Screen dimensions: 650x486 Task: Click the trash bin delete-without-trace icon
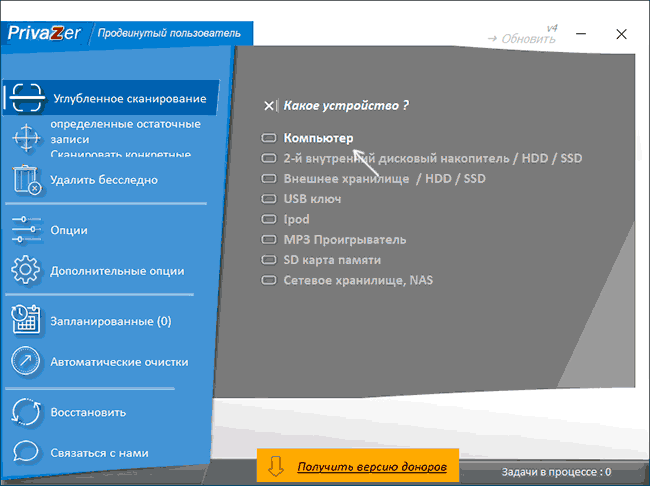coord(27,180)
